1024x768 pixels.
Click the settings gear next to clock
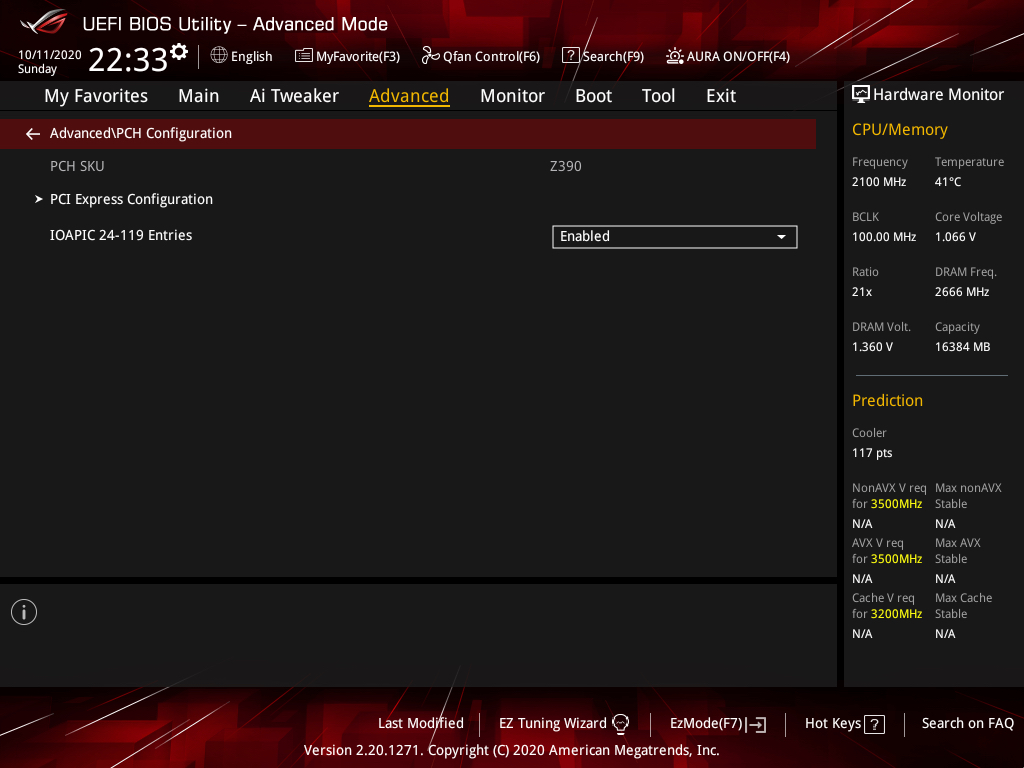(x=179, y=52)
